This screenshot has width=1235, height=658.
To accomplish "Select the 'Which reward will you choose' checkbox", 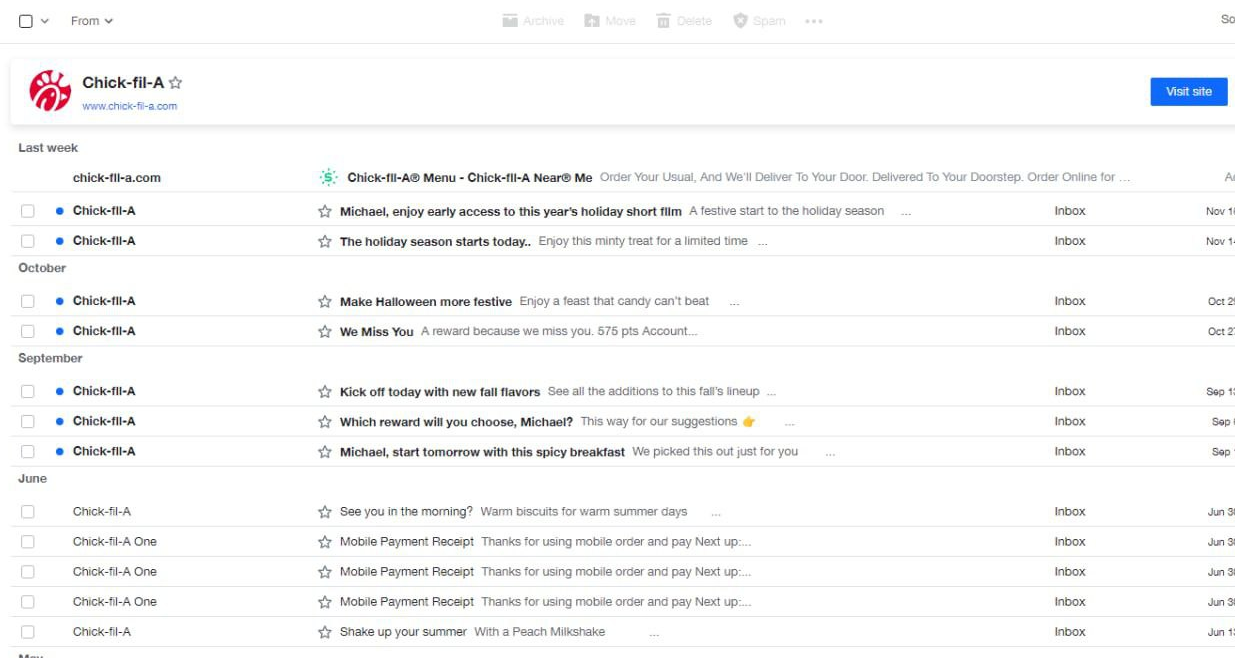I will 27,421.
